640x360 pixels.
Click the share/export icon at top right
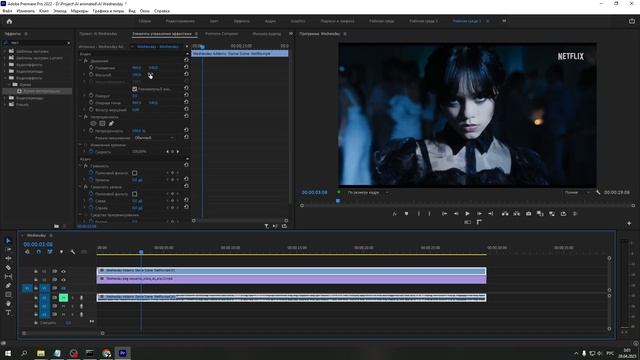click(631, 21)
